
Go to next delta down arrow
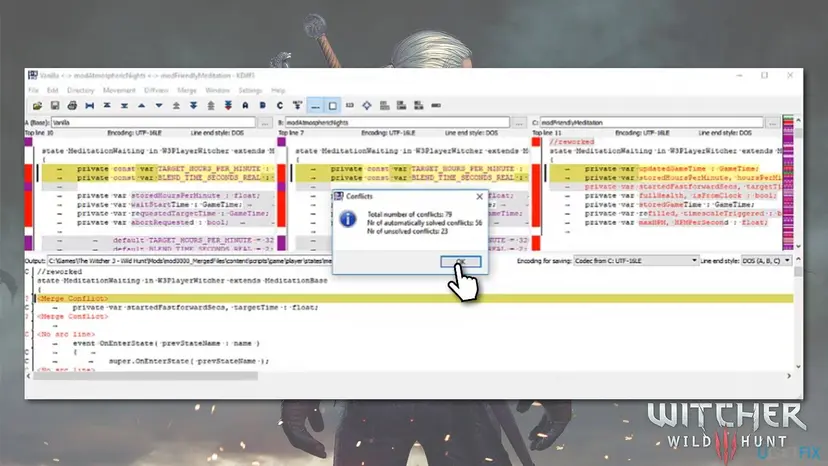pyautogui.click(x=159, y=106)
